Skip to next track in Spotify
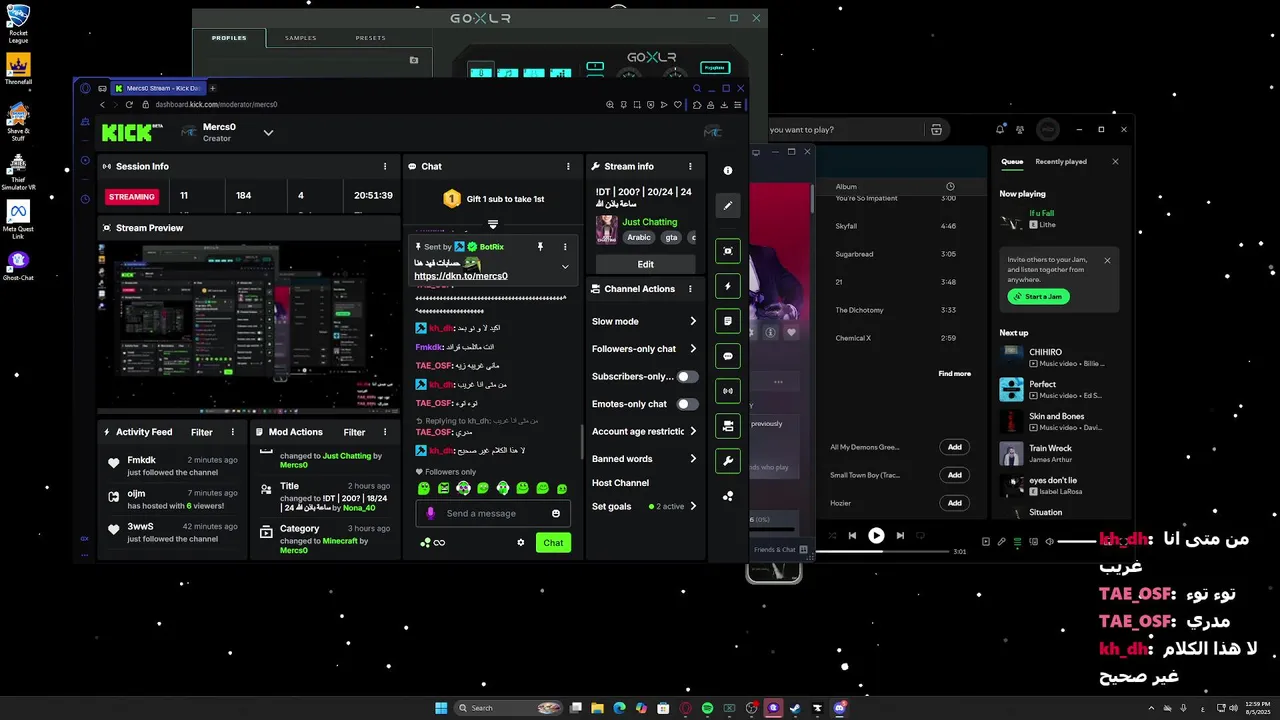The height and width of the screenshot is (720, 1280). pyautogui.click(x=900, y=535)
